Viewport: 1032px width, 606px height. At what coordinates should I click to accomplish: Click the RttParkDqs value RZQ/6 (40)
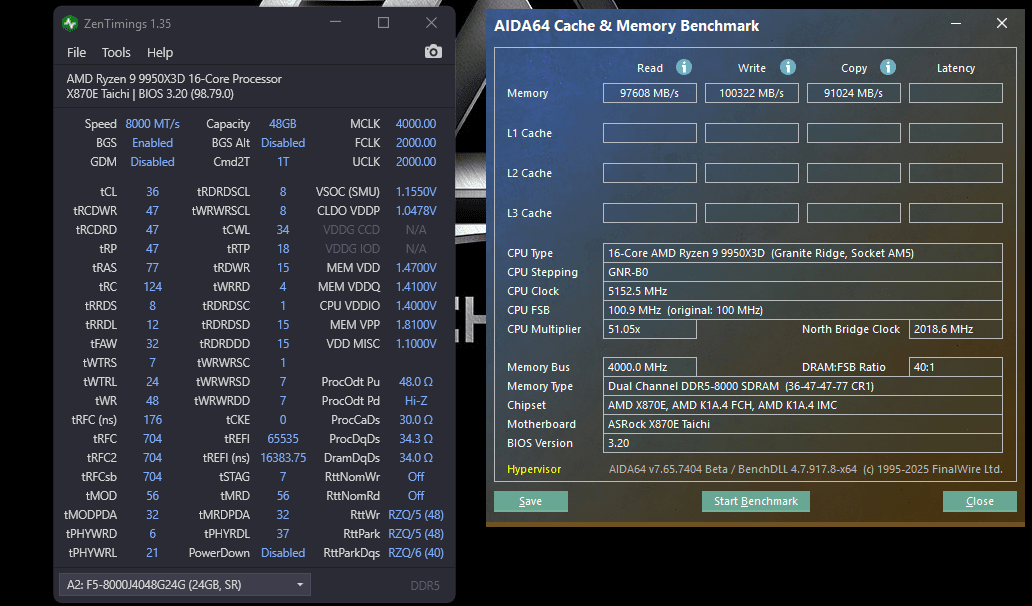(x=416, y=553)
